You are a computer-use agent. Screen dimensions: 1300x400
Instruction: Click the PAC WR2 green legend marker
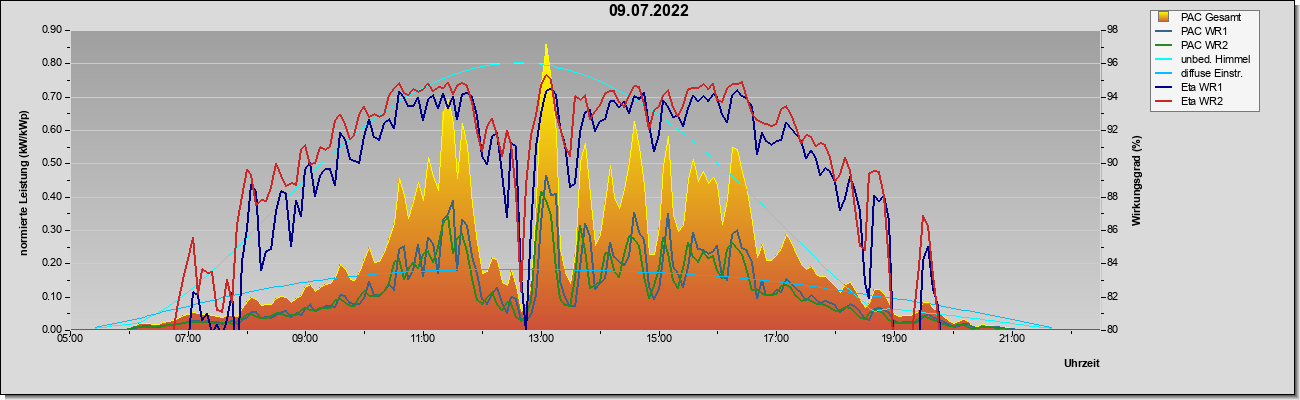click(1164, 45)
